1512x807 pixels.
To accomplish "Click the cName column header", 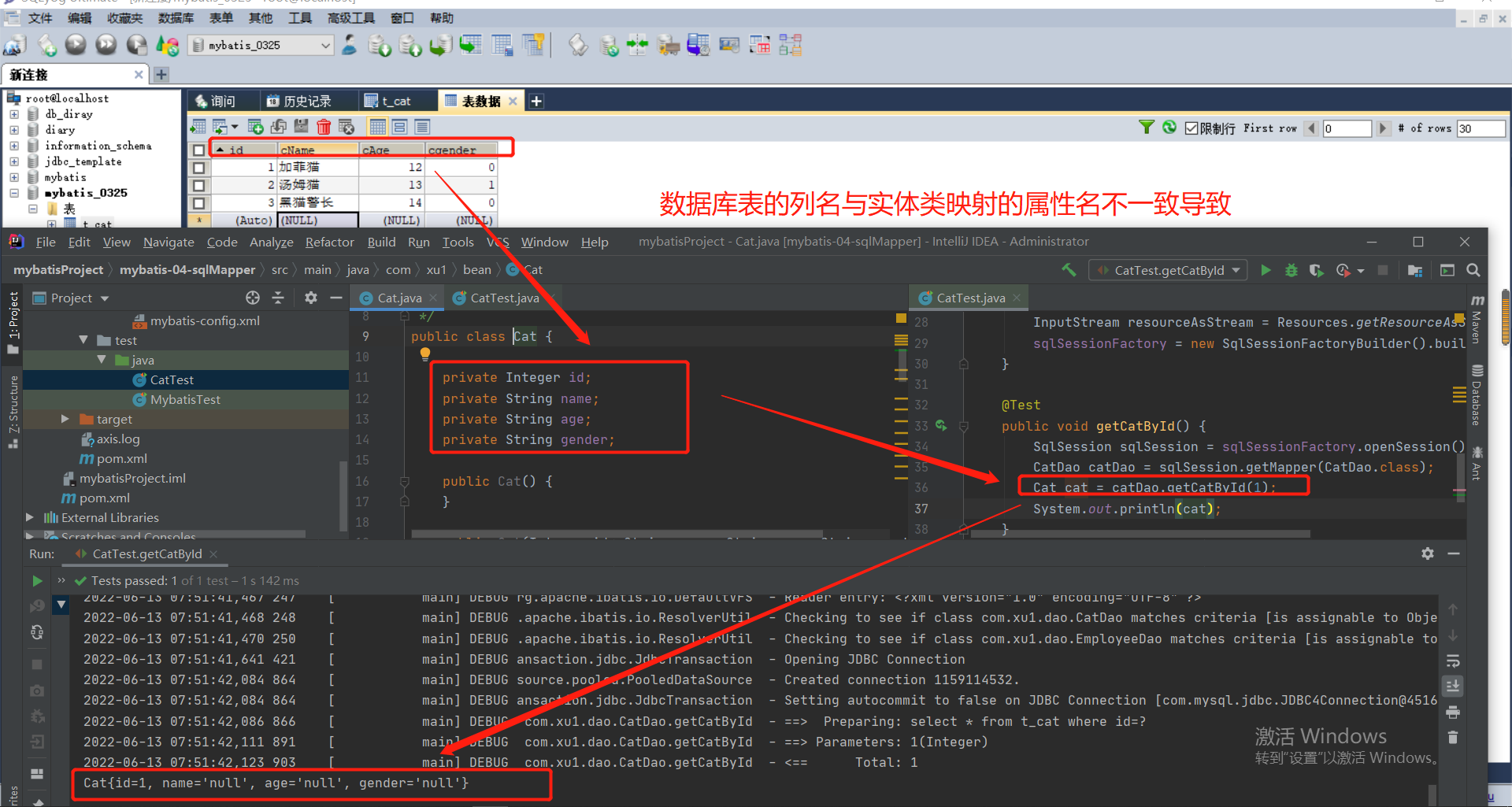I will [318, 150].
